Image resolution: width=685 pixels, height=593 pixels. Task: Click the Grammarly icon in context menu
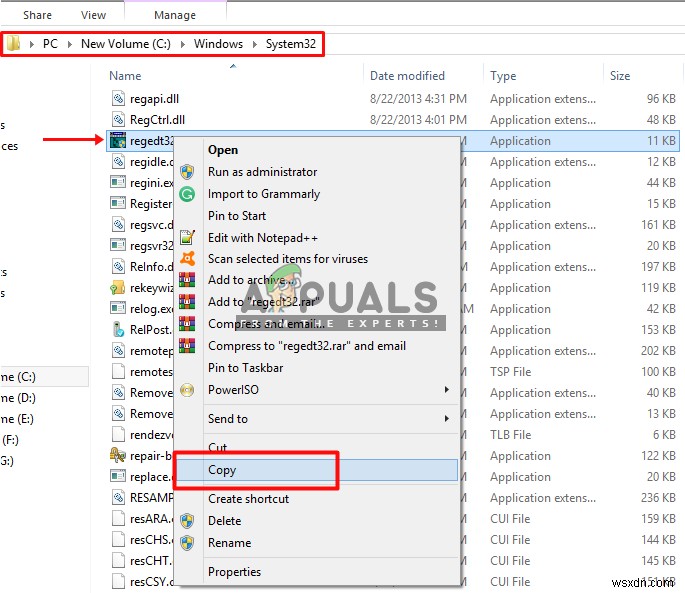[187, 194]
